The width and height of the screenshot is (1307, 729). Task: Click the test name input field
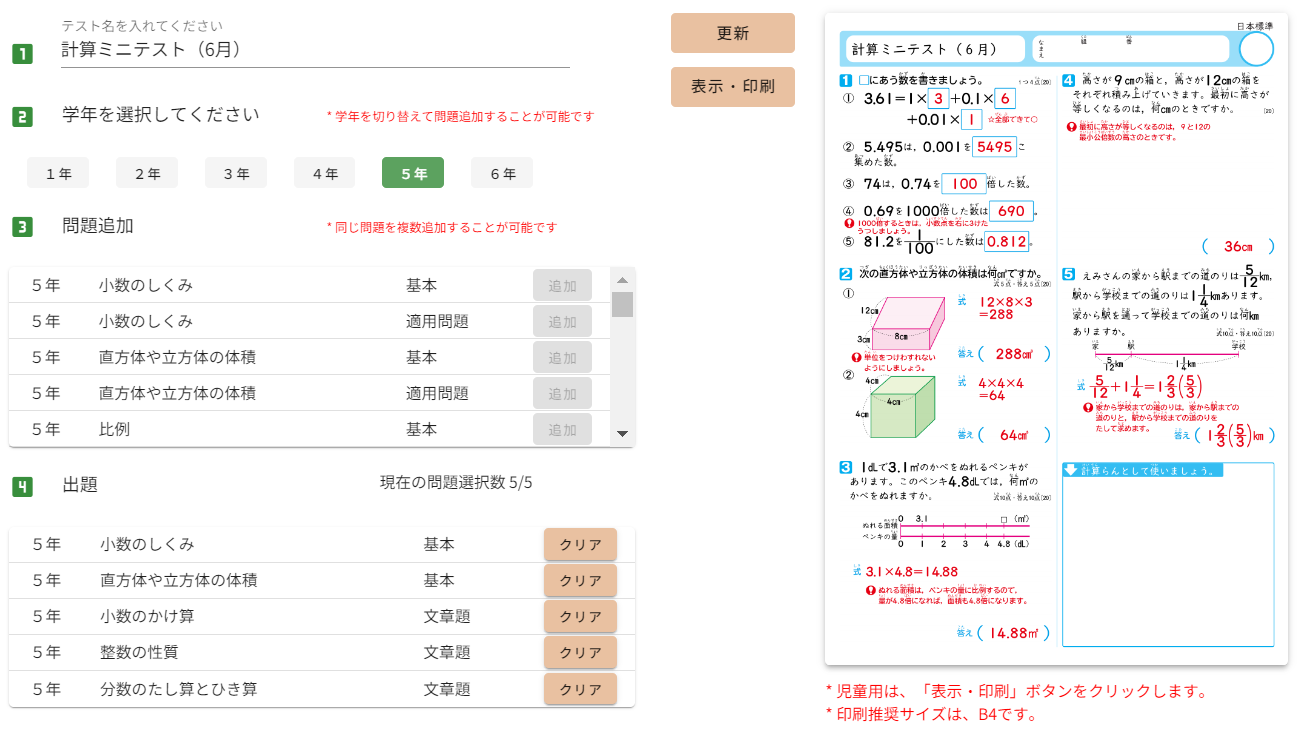pos(315,50)
